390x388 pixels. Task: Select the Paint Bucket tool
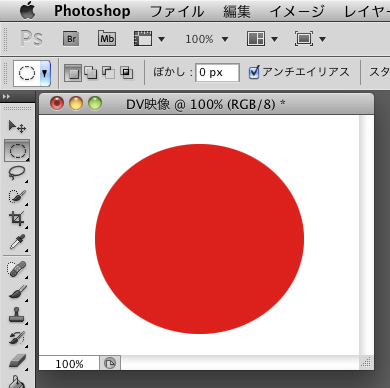click(x=17, y=381)
